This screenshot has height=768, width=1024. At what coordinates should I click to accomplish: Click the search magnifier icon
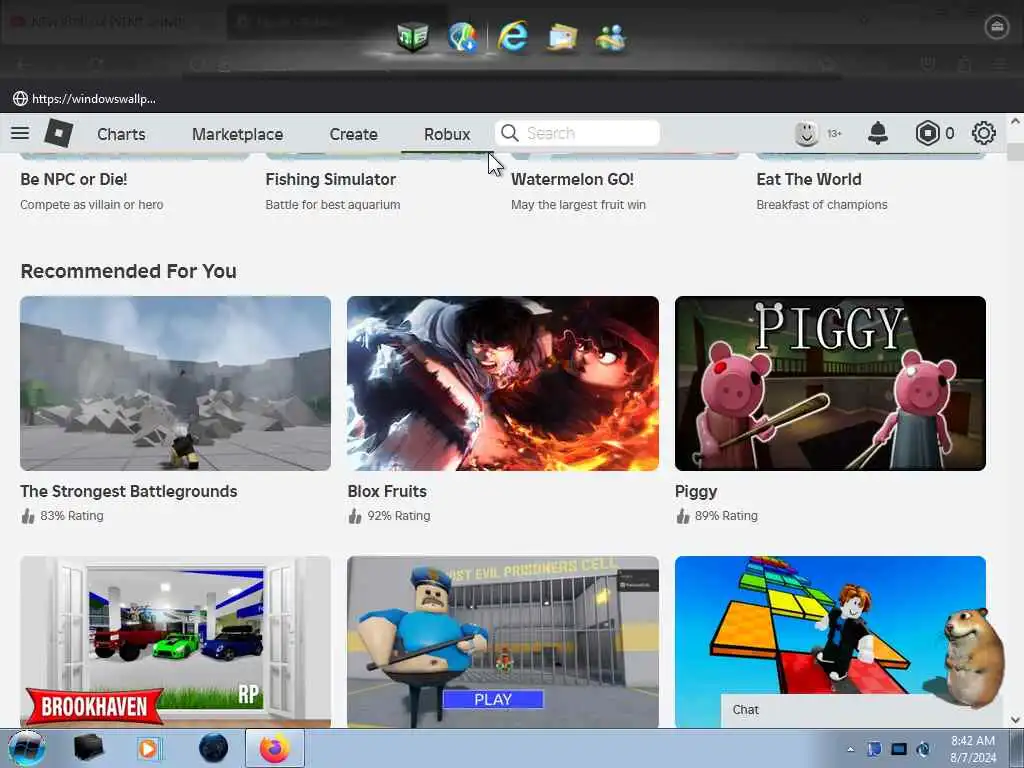510,133
